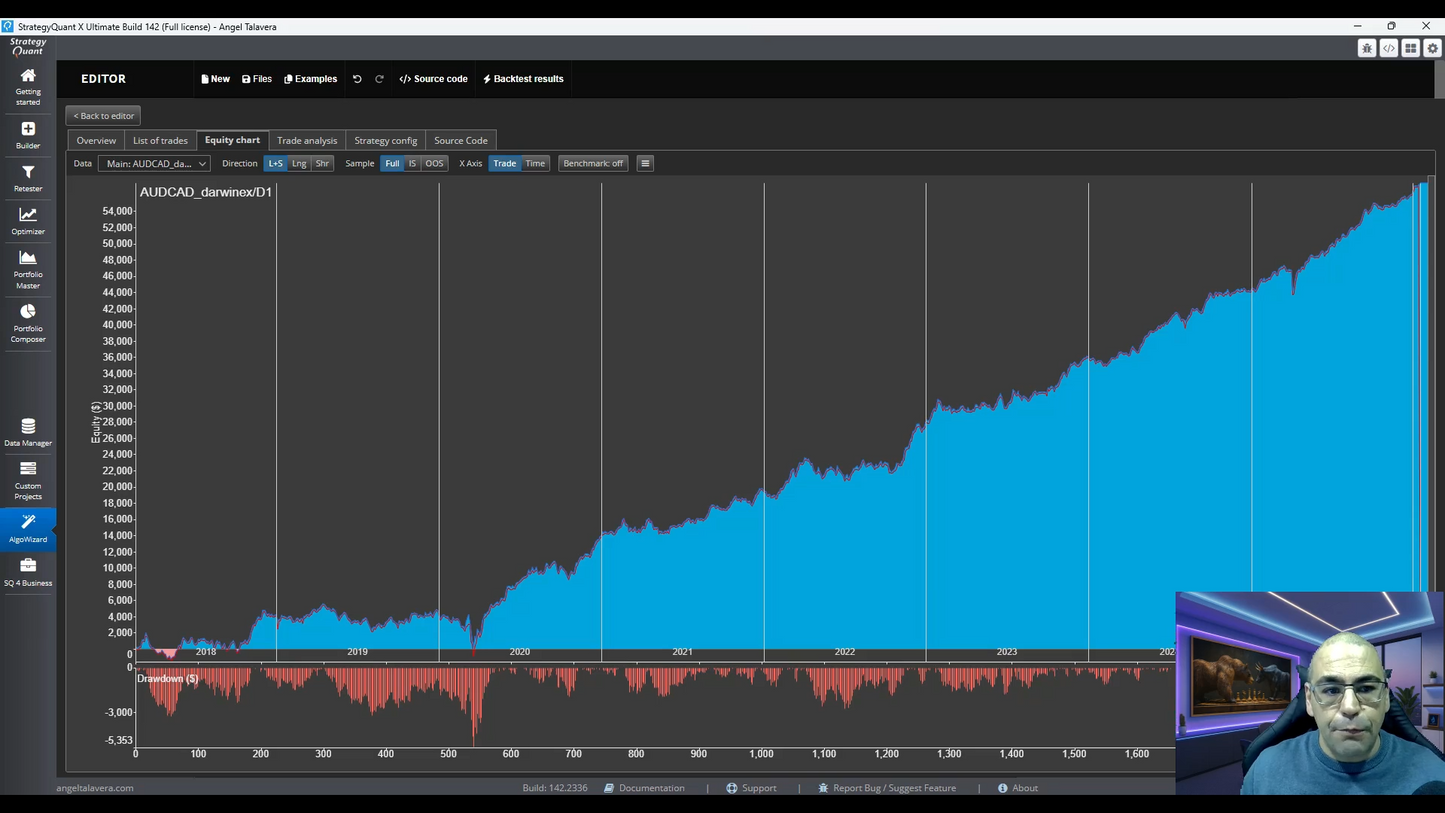Click the angeltalavera.com footer text
The width and height of the screenshot is (1445, 813).
pyautogui.click(x=95, y=788)
